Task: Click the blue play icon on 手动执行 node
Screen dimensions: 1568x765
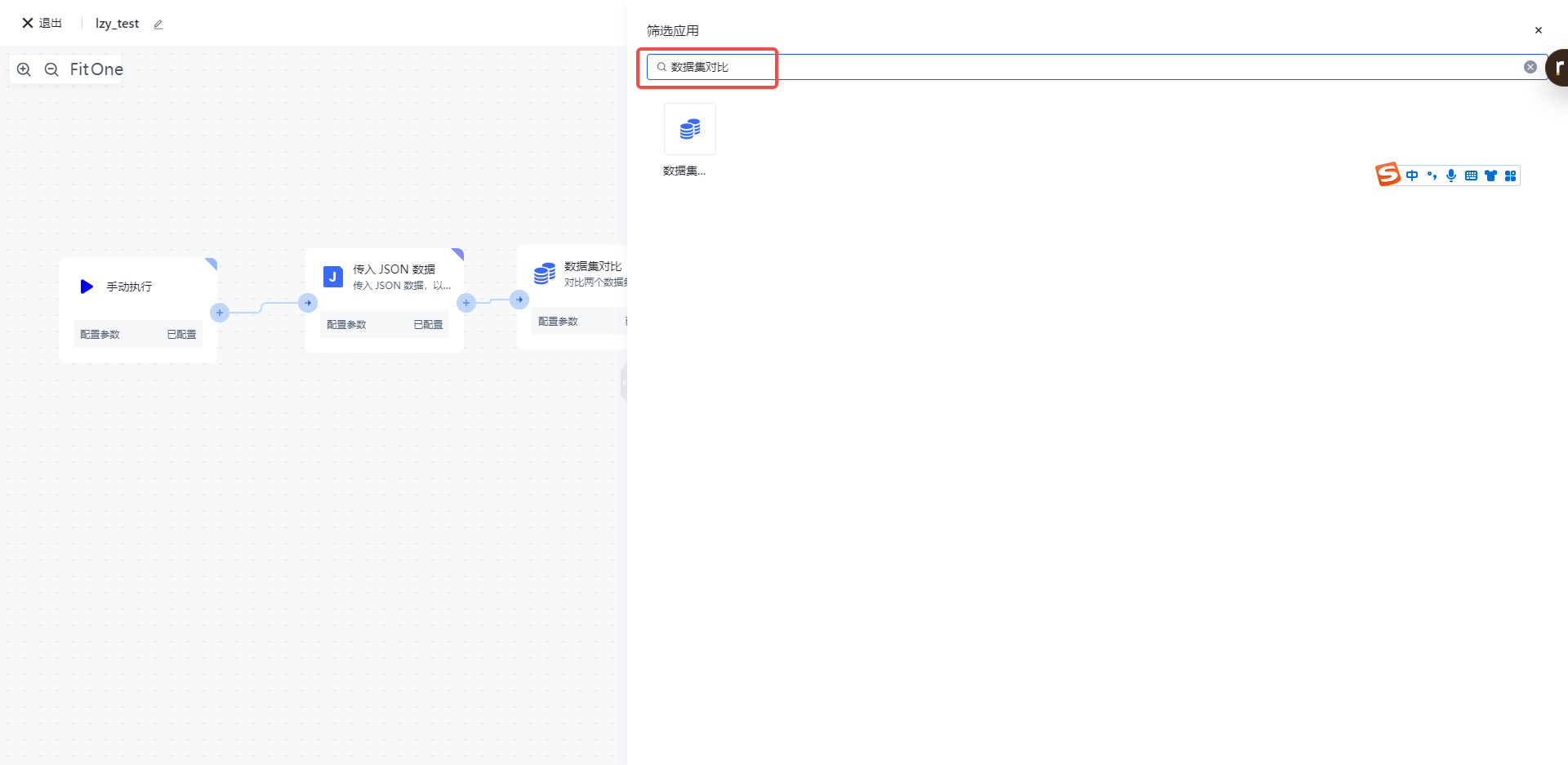Action: click(x=87, y=287)
